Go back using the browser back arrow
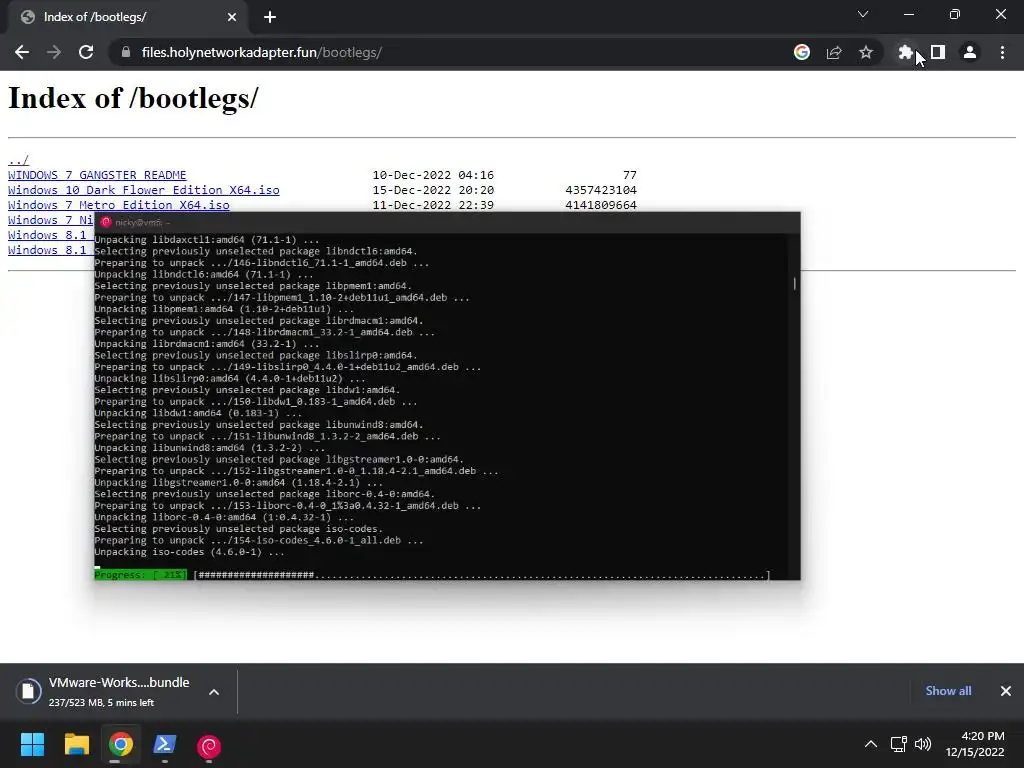1024x768 pixels. click(x=22, y=52)
